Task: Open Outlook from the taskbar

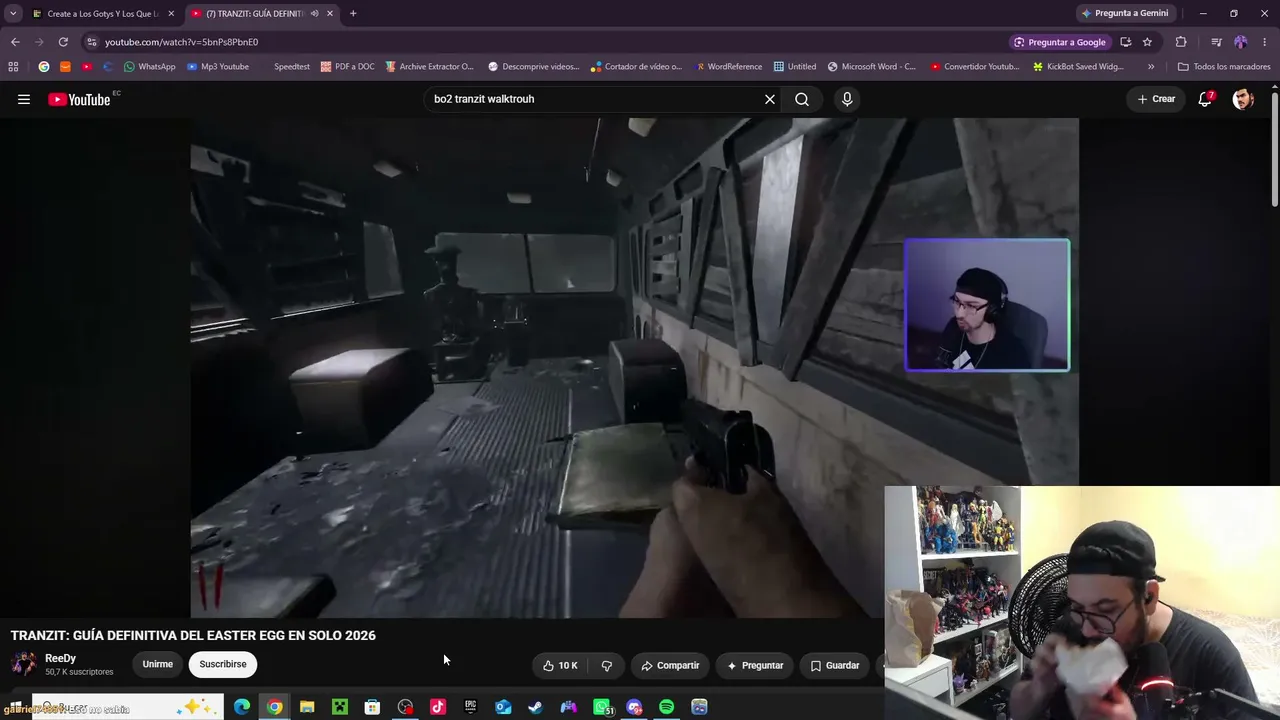Action: (503, 707)
